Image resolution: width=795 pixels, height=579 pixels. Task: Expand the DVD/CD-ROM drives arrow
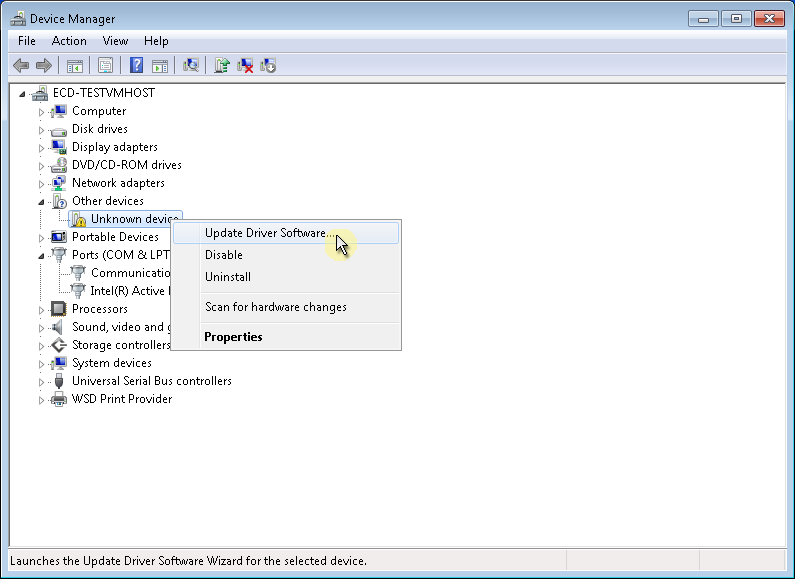click(x=42, y=166)
